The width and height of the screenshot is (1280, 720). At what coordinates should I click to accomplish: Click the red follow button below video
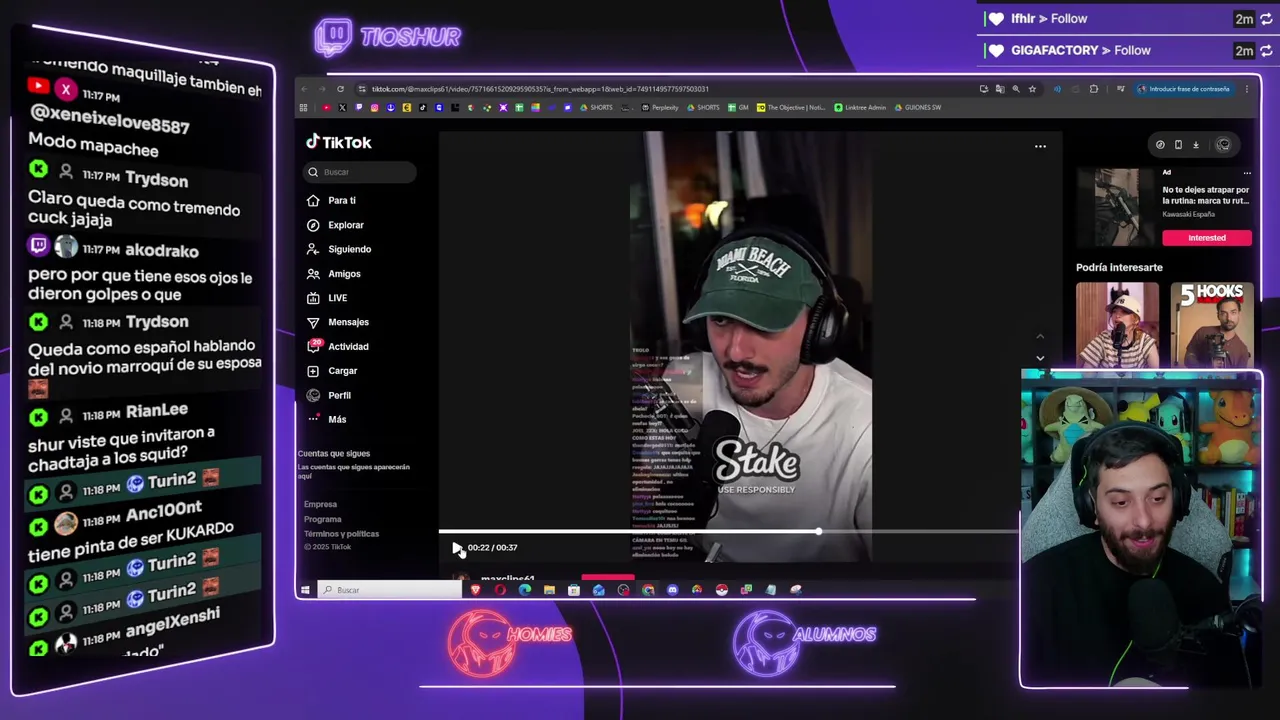(608, 577)
